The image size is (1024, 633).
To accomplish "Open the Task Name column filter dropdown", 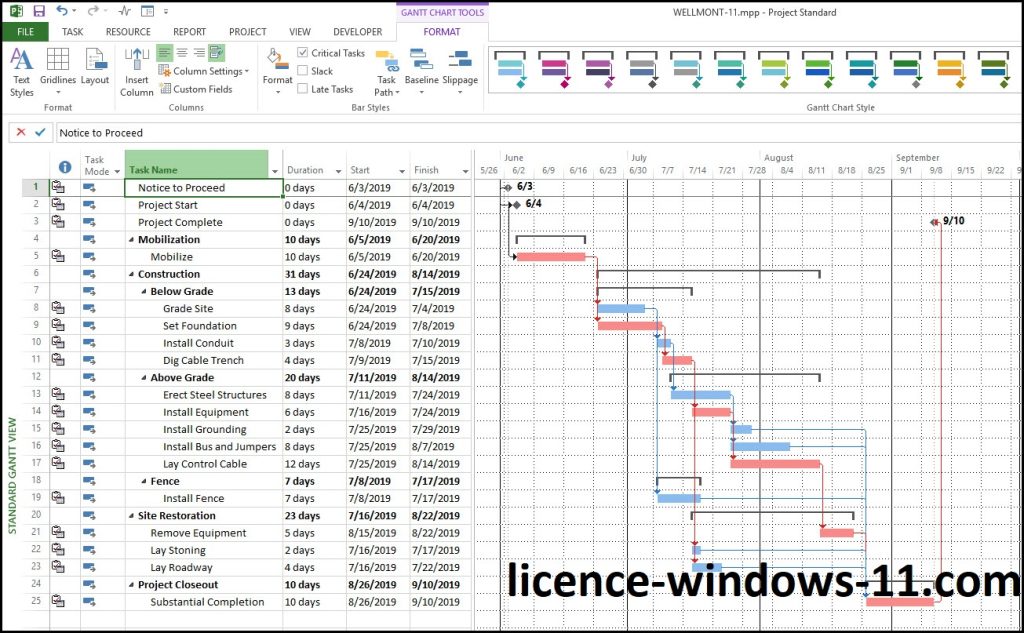I will 263,170.
